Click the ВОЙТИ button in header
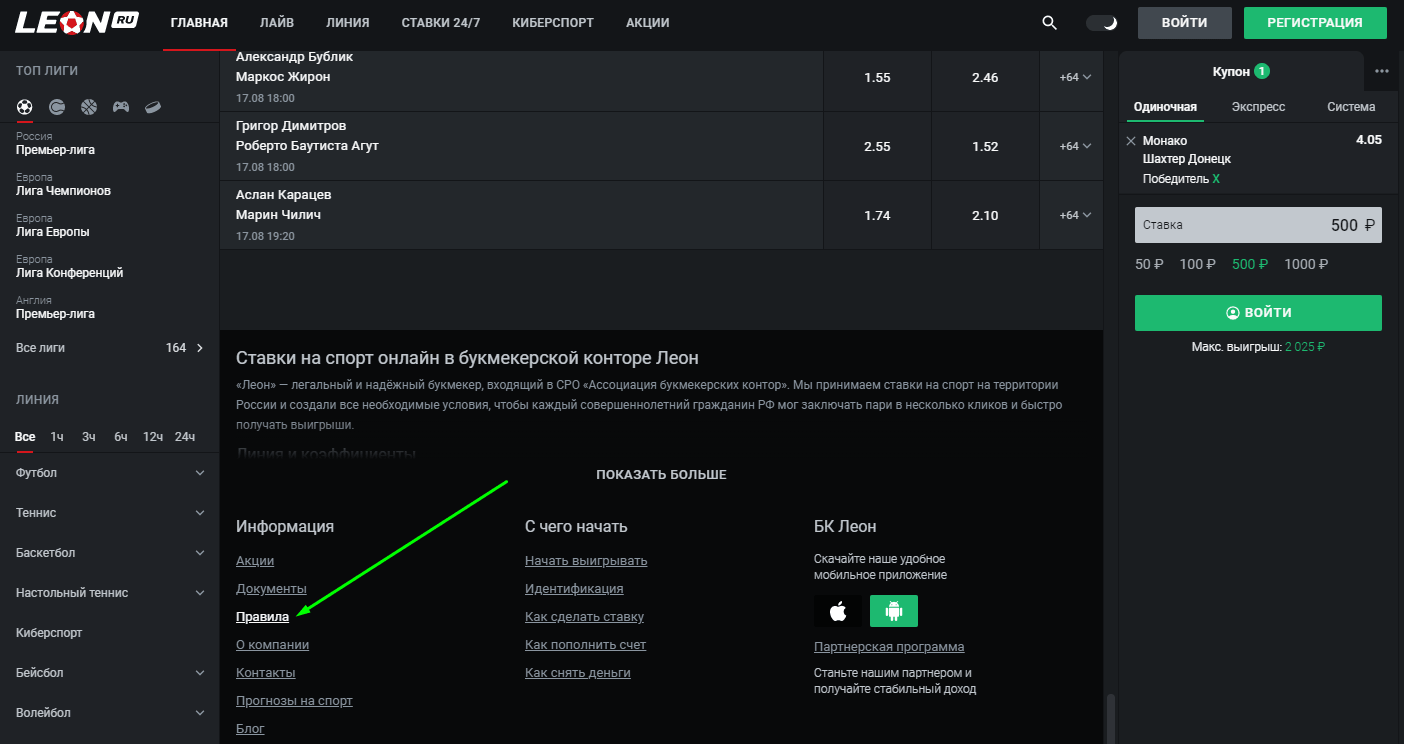The height and width of the screenshot is (744, 1404). point(1185,23)
